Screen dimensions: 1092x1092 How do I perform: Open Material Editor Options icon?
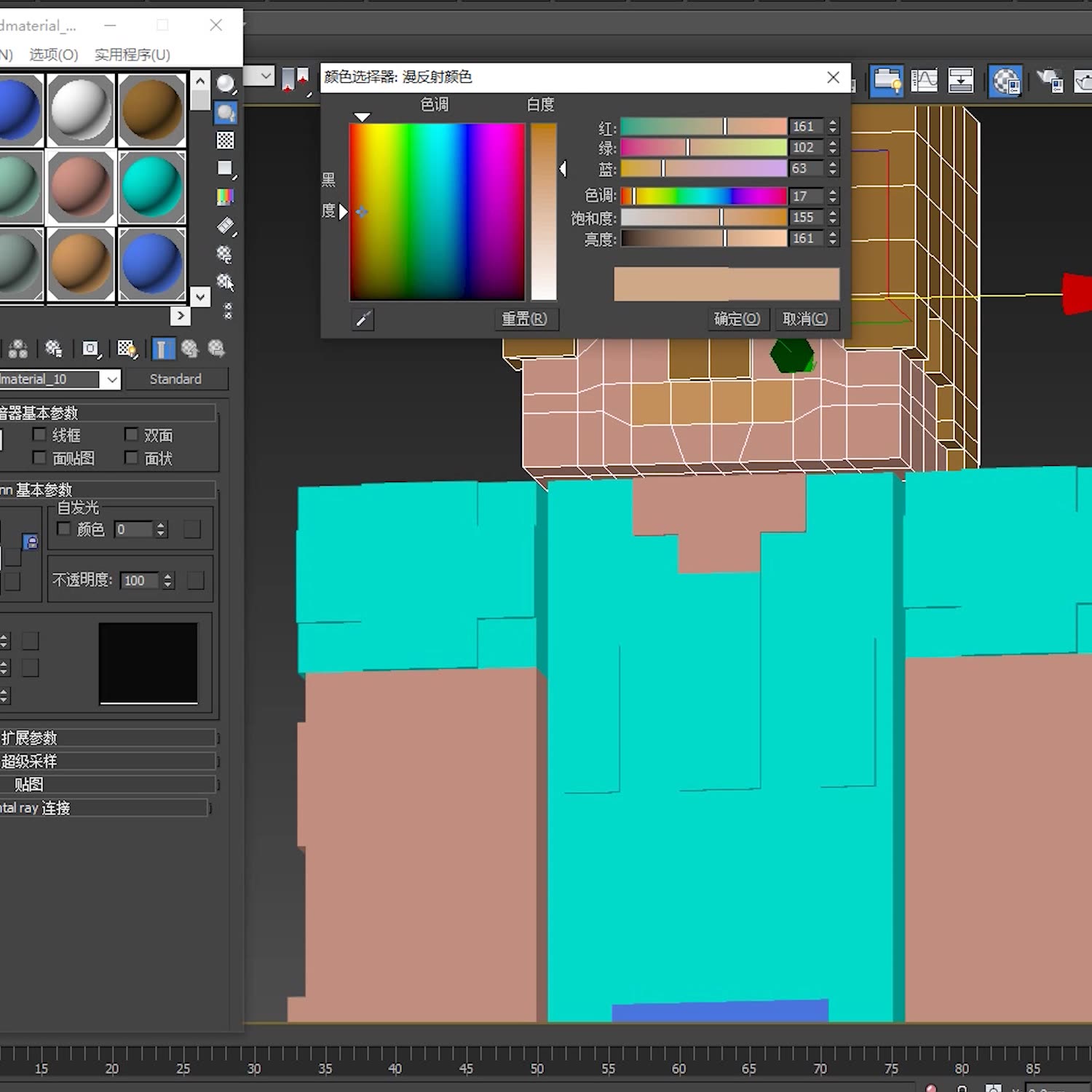225,254
